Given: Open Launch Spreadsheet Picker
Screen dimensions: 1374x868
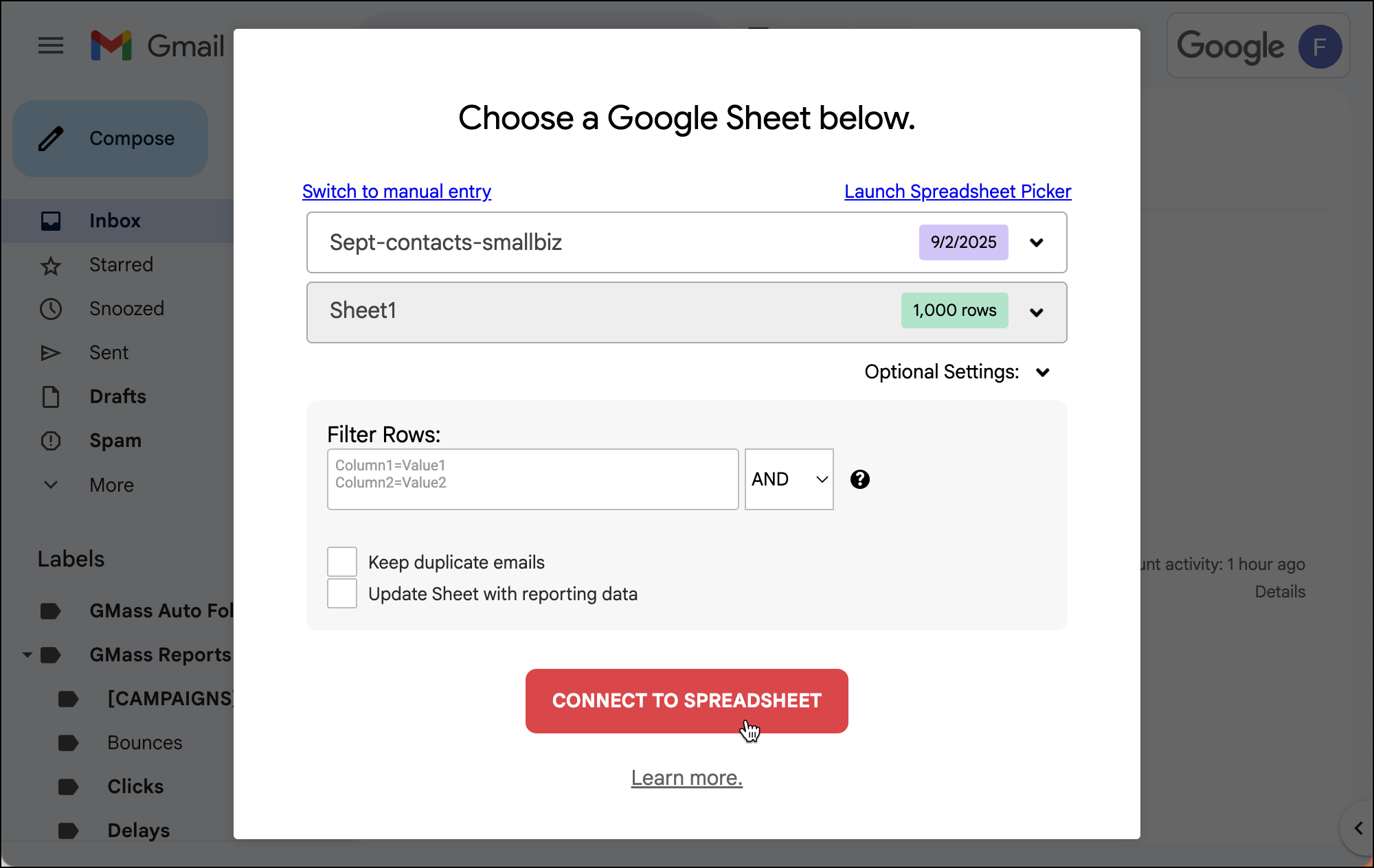Looking at the screenshot, I should (957, 191).
